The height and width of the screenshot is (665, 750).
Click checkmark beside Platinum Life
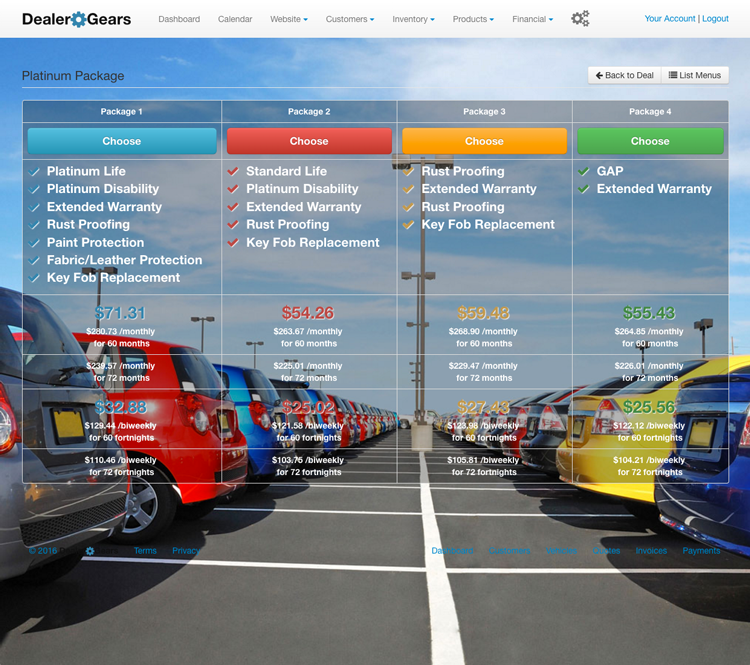34,171
